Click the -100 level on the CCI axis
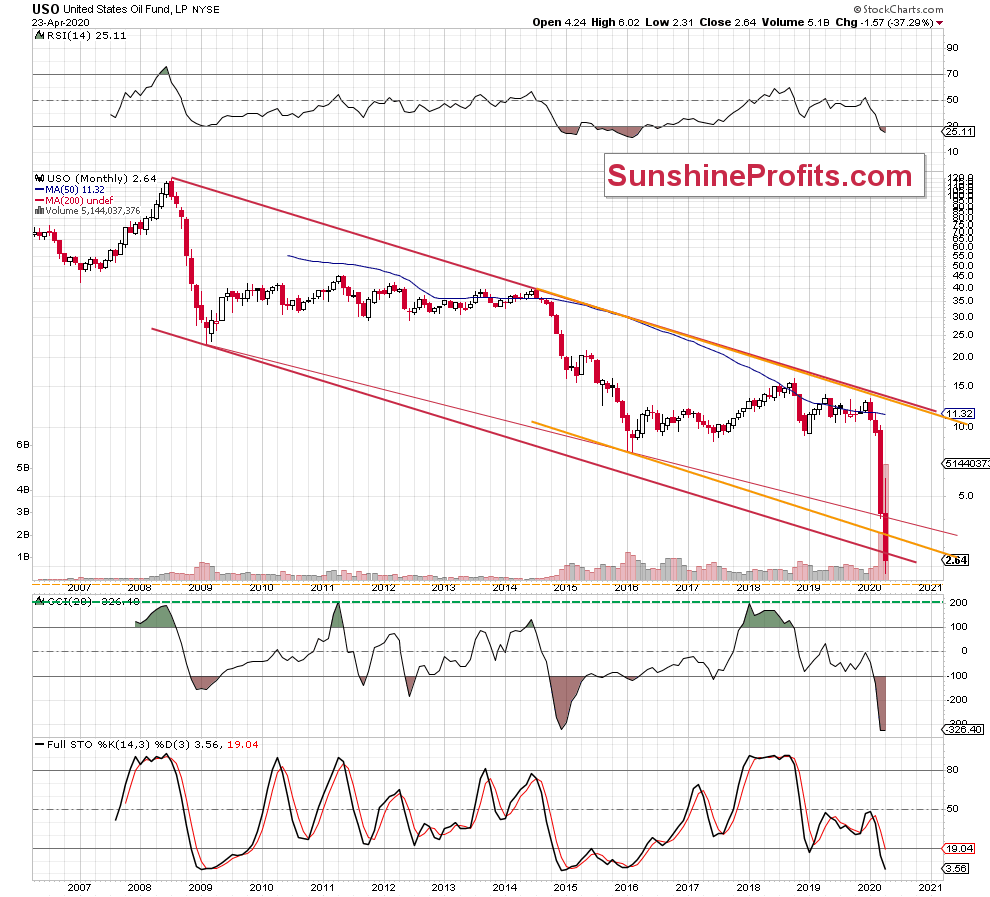Screen dimensions: 990x897 tap(958, 675)
